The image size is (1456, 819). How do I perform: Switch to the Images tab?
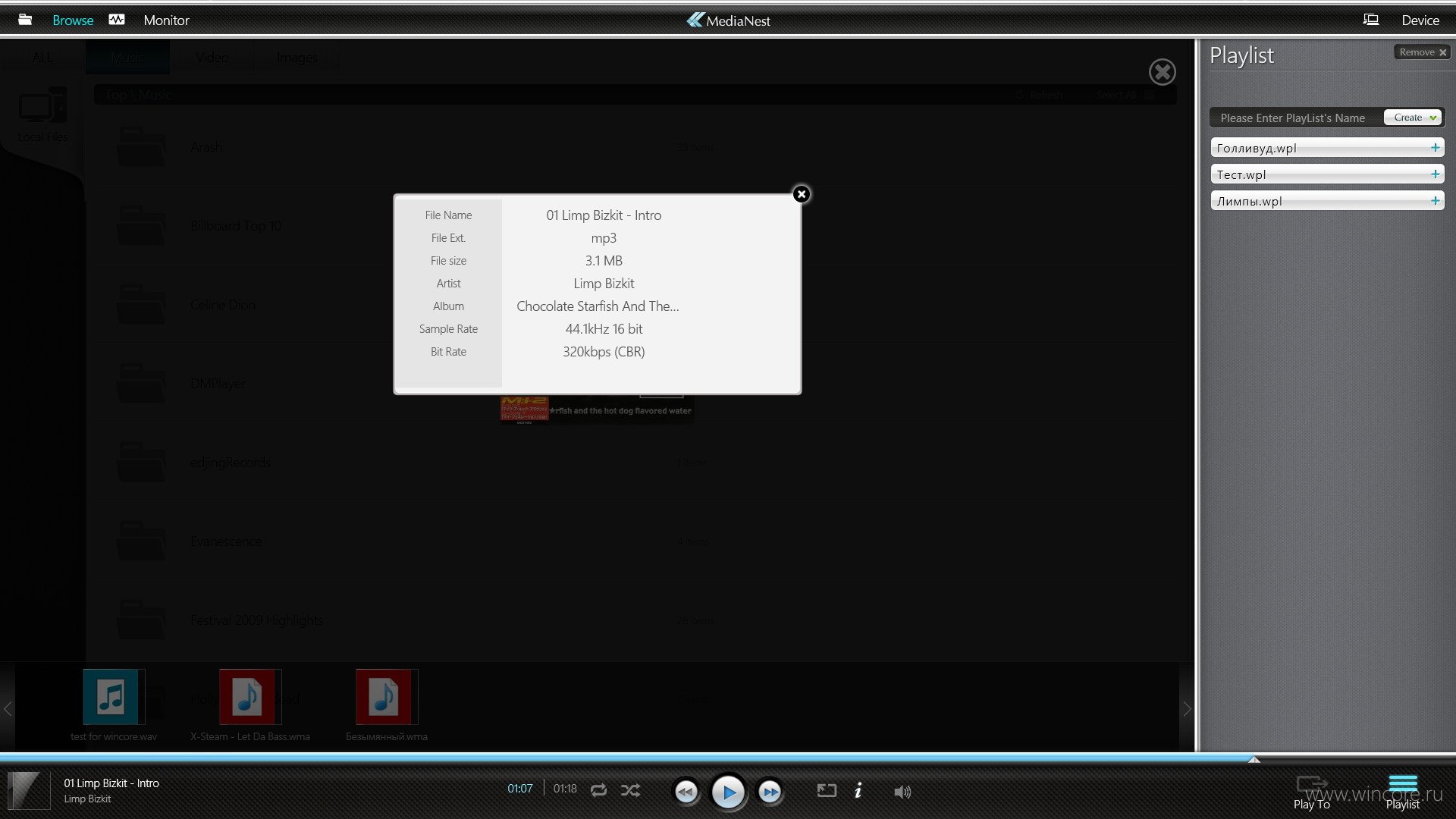(x=297, y=58)
